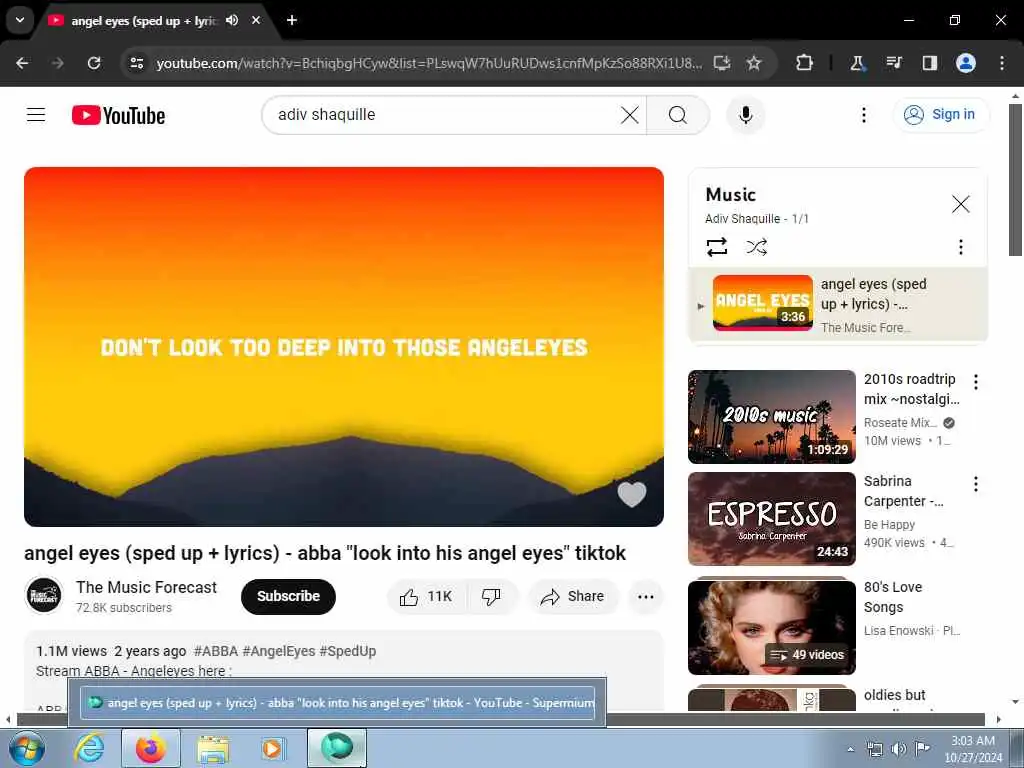Open The Music Forecast channel avatar
This screenshot has height=768, width=1024.
coord(44,596)
